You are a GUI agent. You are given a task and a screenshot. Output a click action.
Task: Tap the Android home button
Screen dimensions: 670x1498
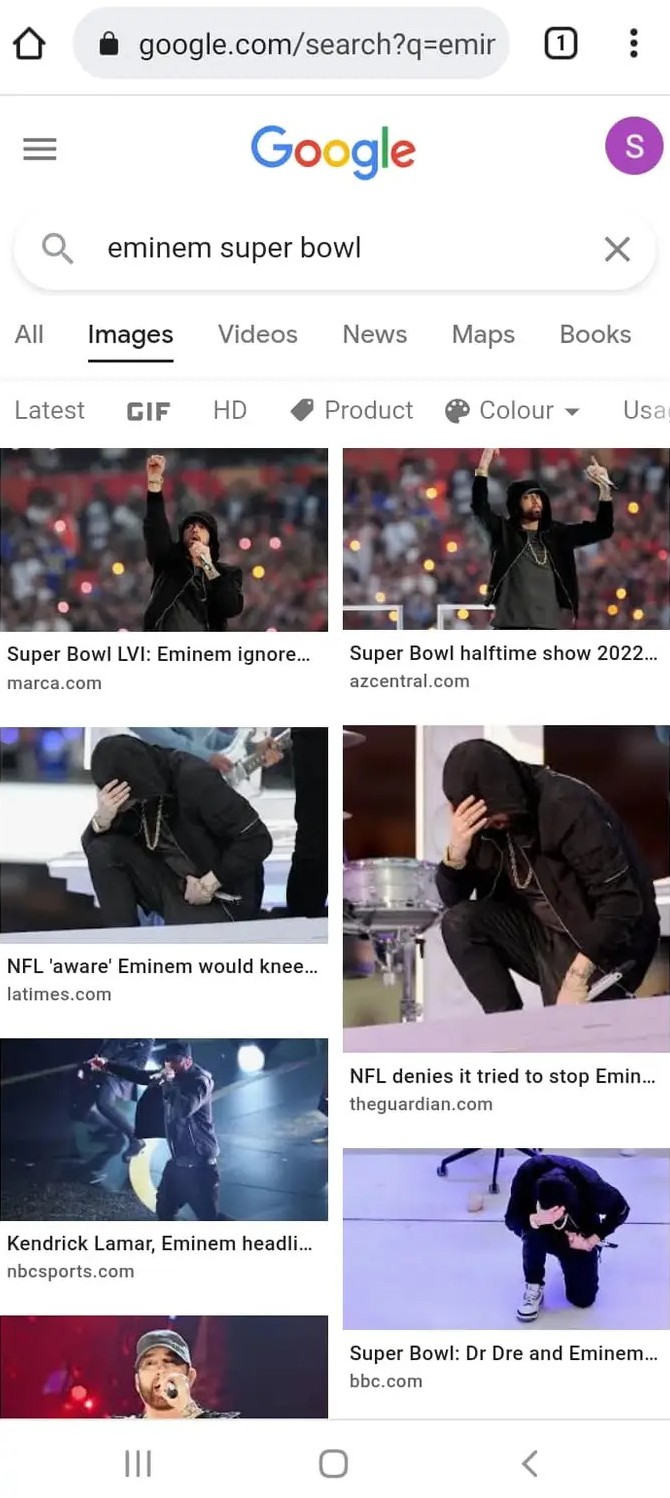[333, 1464]
